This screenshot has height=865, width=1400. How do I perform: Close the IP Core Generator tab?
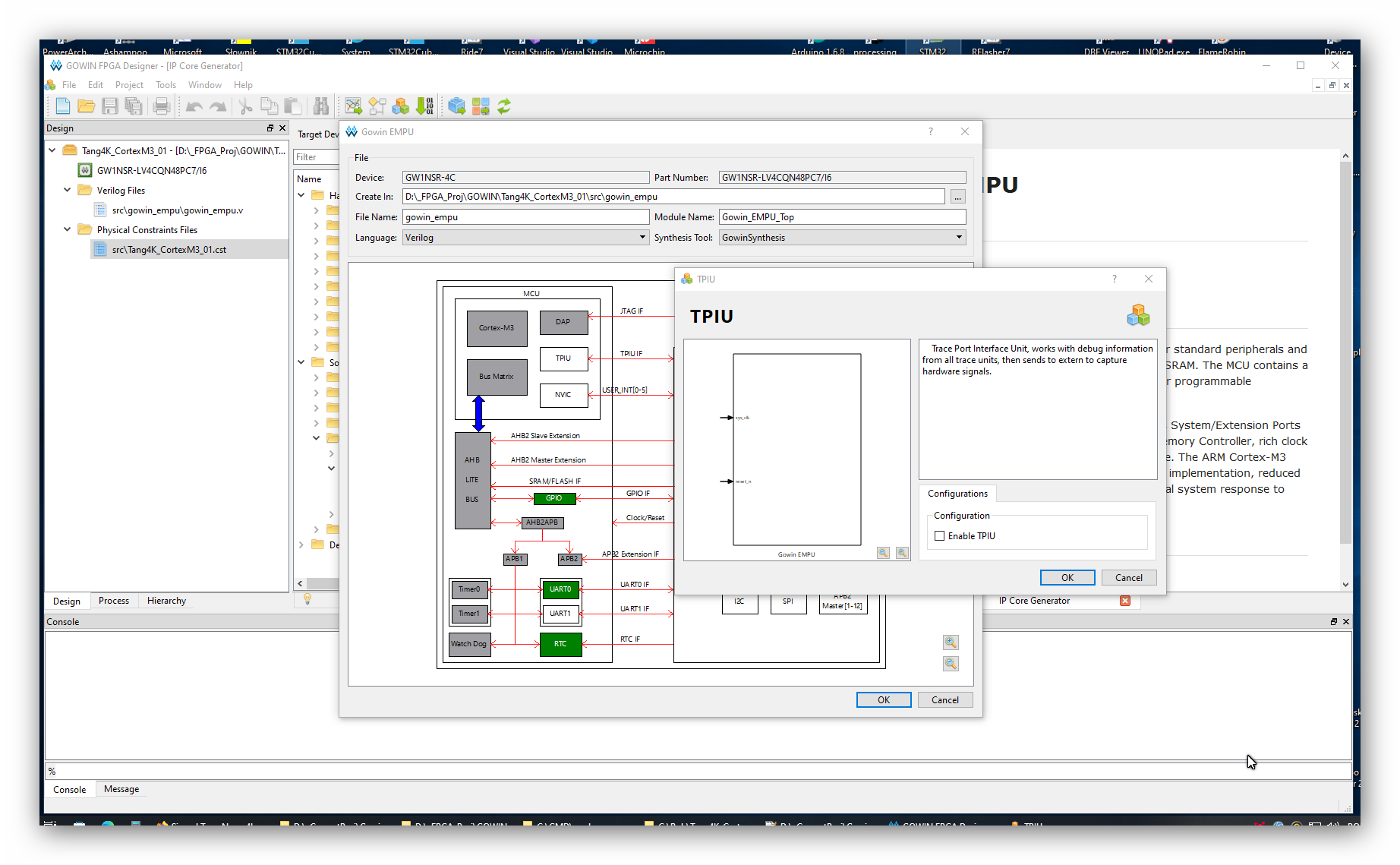tap(1125, 601)
